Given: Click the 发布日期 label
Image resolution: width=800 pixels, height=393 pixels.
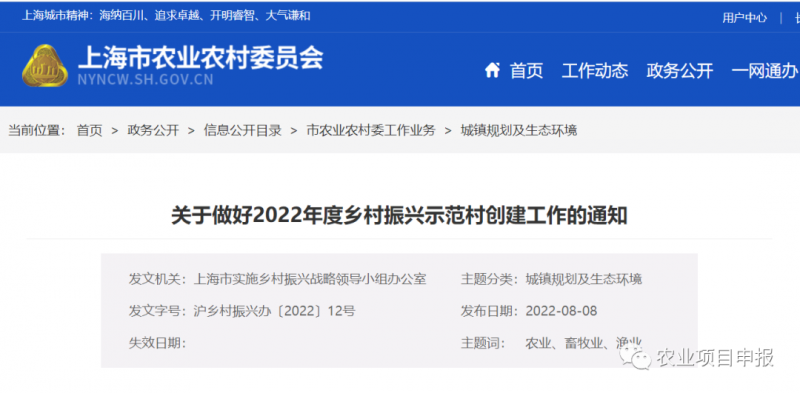Looking at the screenshot, I should [490, 311].
